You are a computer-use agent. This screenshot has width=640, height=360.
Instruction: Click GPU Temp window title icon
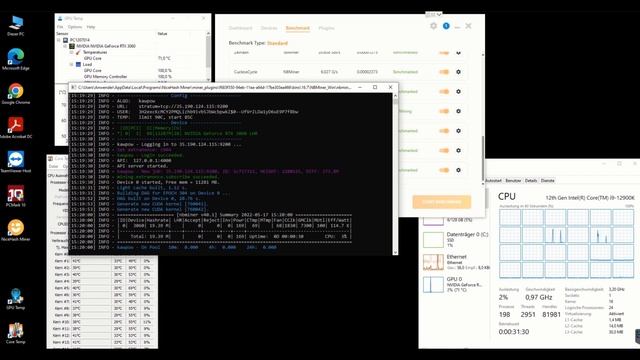coord(60,18)
